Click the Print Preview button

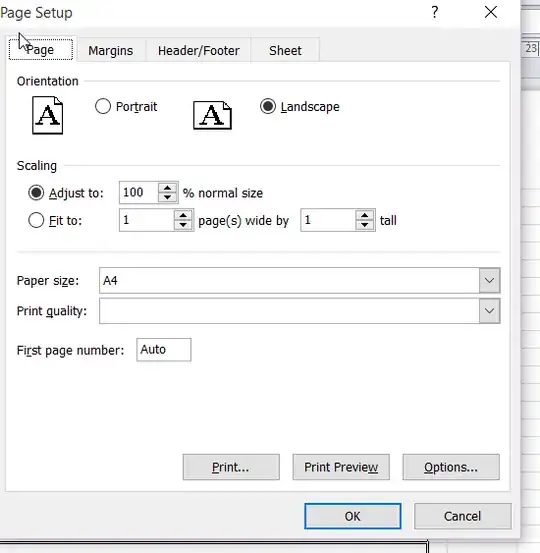tap(341, 467)
